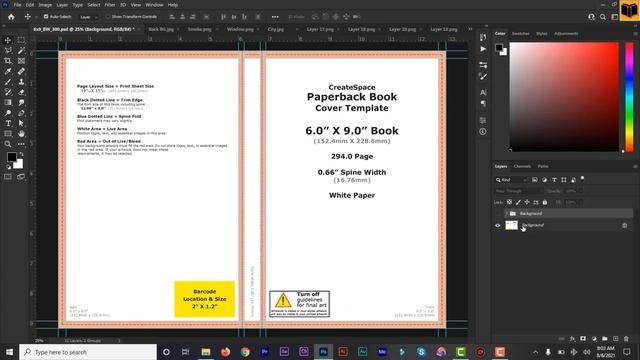640x360 pixels.
Task: Click the add layer style fx icon
Action: point(572,339)
